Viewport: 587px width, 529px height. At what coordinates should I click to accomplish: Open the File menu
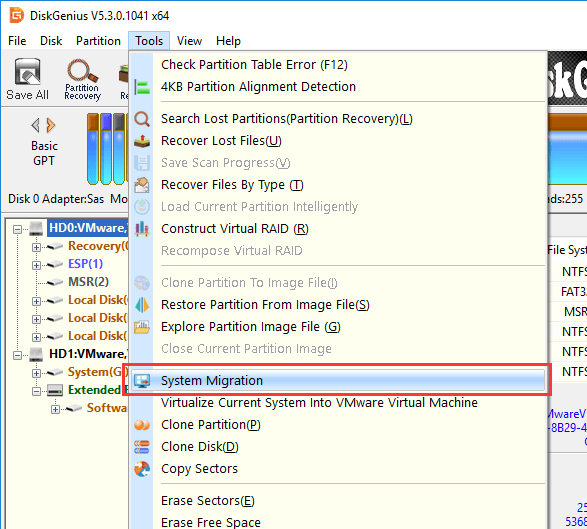pyautogui.click(x=17, y=41)
